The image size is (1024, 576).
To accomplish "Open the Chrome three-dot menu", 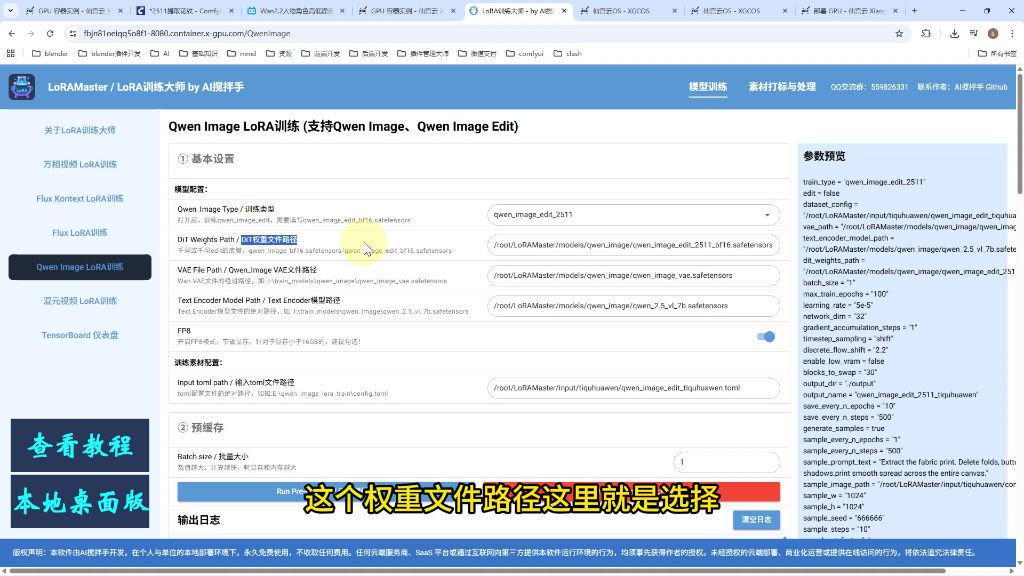I will tap(1012, 33).
